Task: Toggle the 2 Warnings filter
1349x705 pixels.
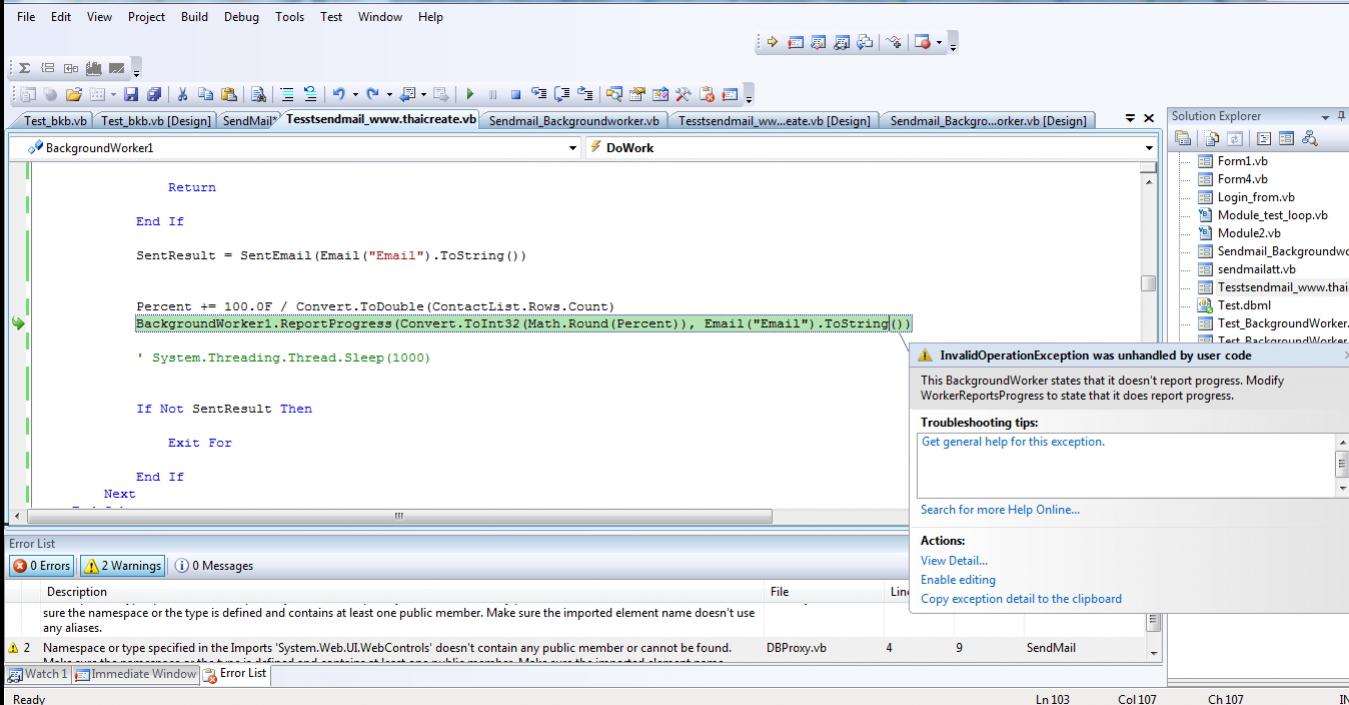Action: [x=122, y=566]
